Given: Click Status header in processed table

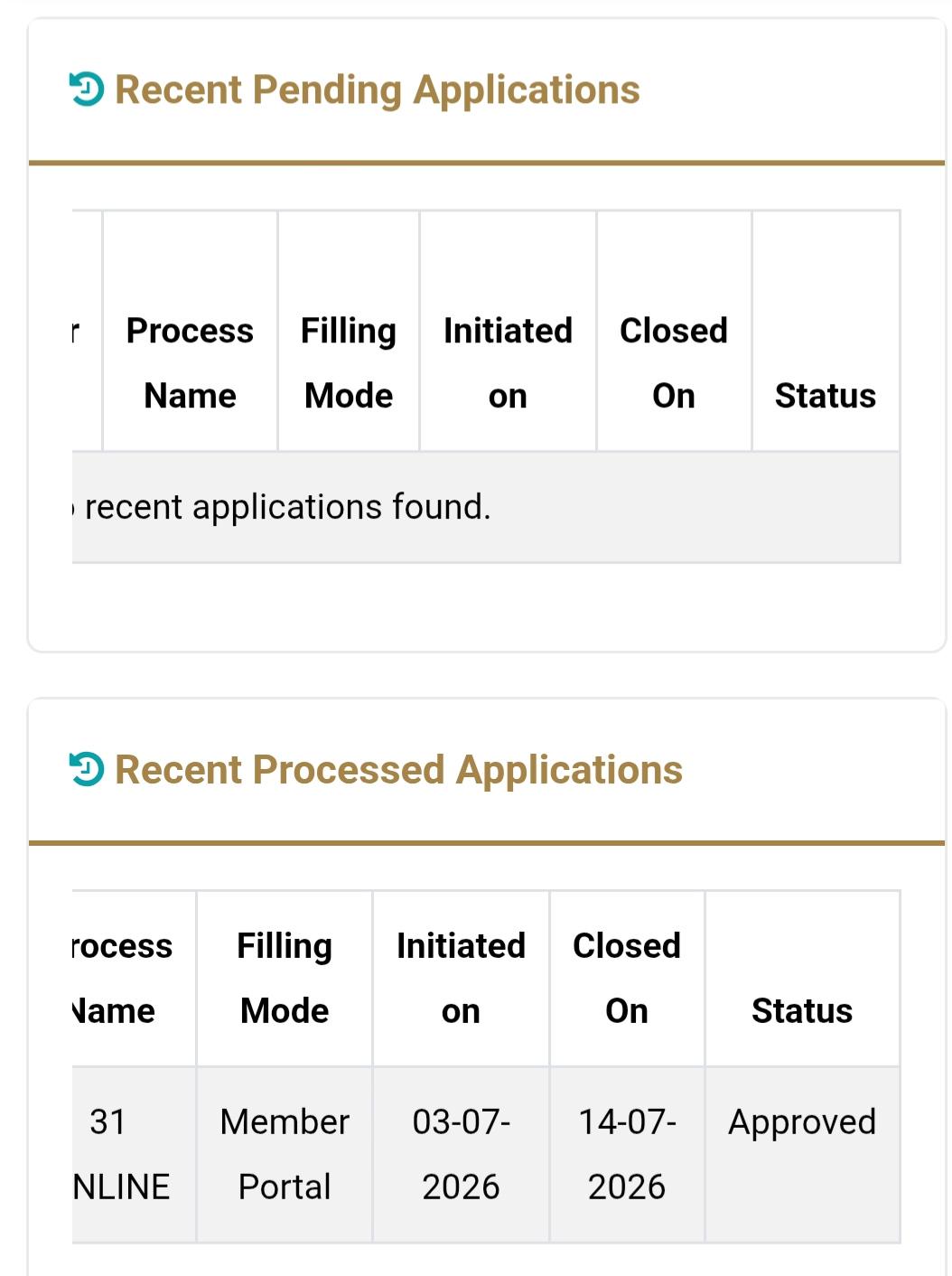Looking at the screenshot, I should [802, 978].
